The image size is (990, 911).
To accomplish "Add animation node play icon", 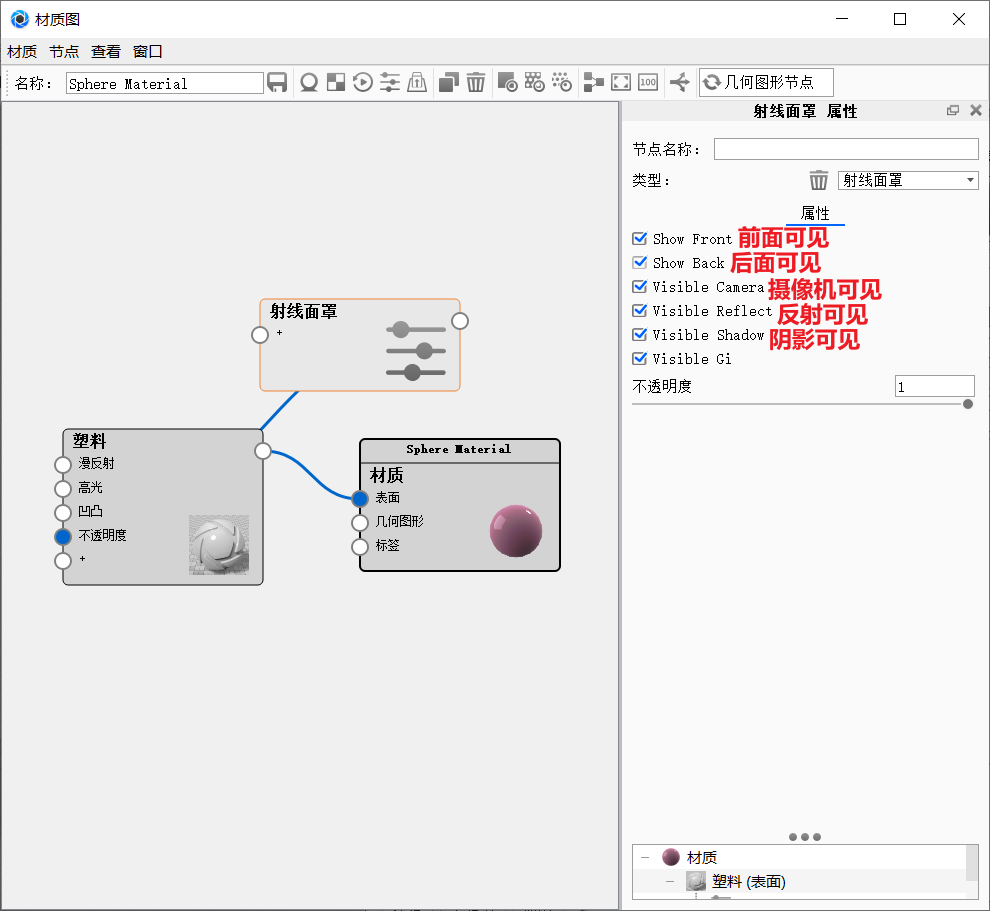I will [x=363, y=83].
